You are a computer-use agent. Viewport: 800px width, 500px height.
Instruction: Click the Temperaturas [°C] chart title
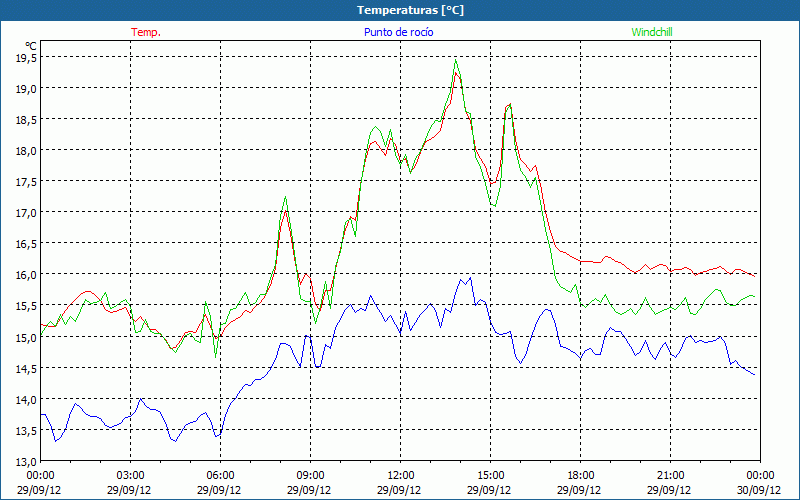[410, 10]
